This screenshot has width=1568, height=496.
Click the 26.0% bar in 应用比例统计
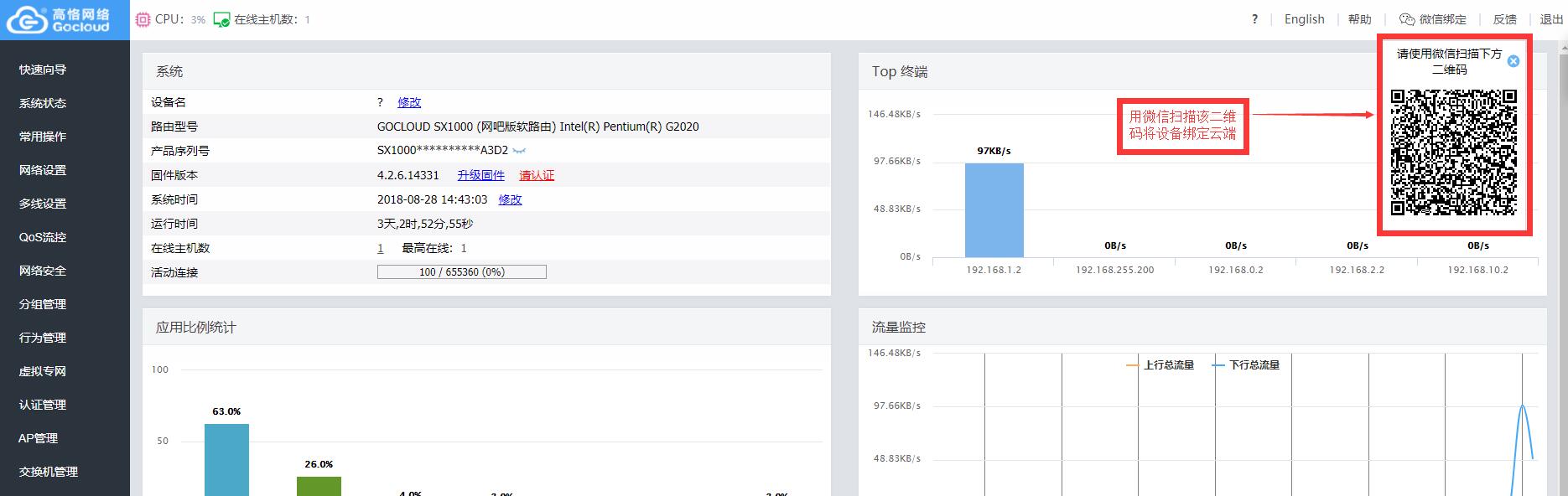coord(319,486)
